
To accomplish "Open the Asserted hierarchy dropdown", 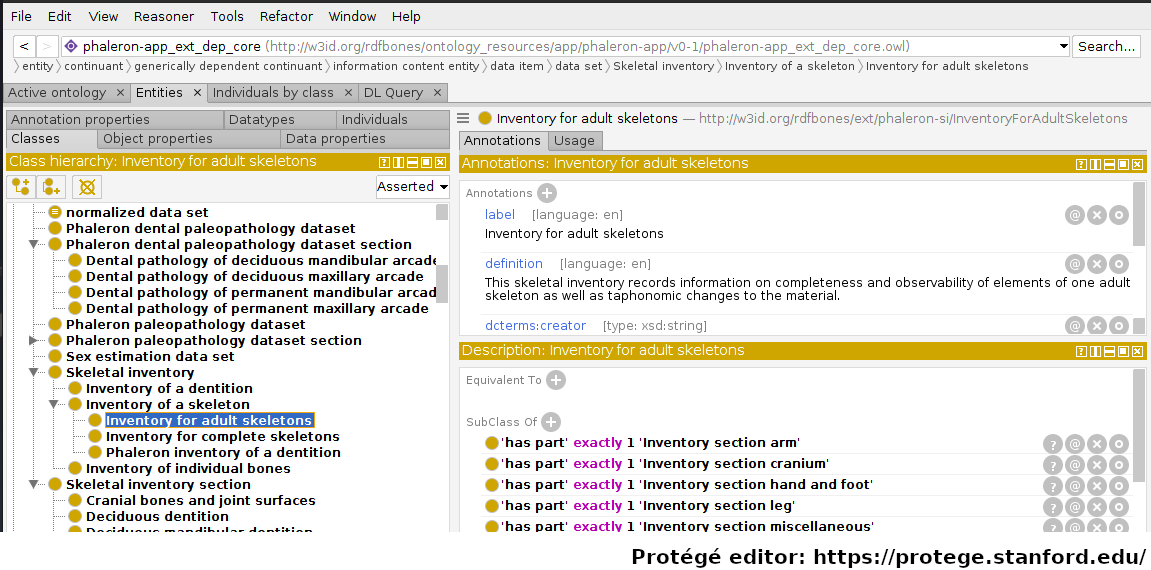I will (x=413, y=187).
